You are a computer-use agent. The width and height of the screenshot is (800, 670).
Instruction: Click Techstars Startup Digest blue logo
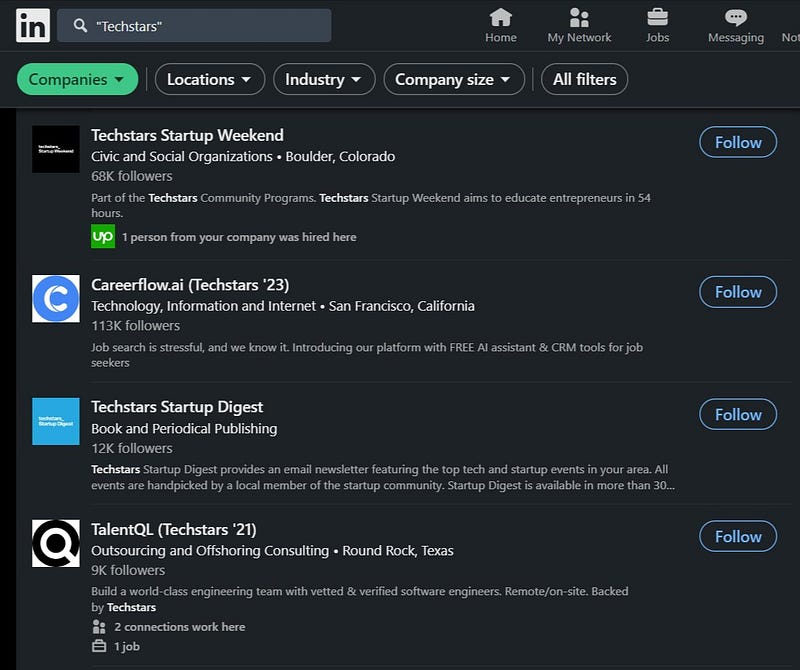click(x=56, y=421)
